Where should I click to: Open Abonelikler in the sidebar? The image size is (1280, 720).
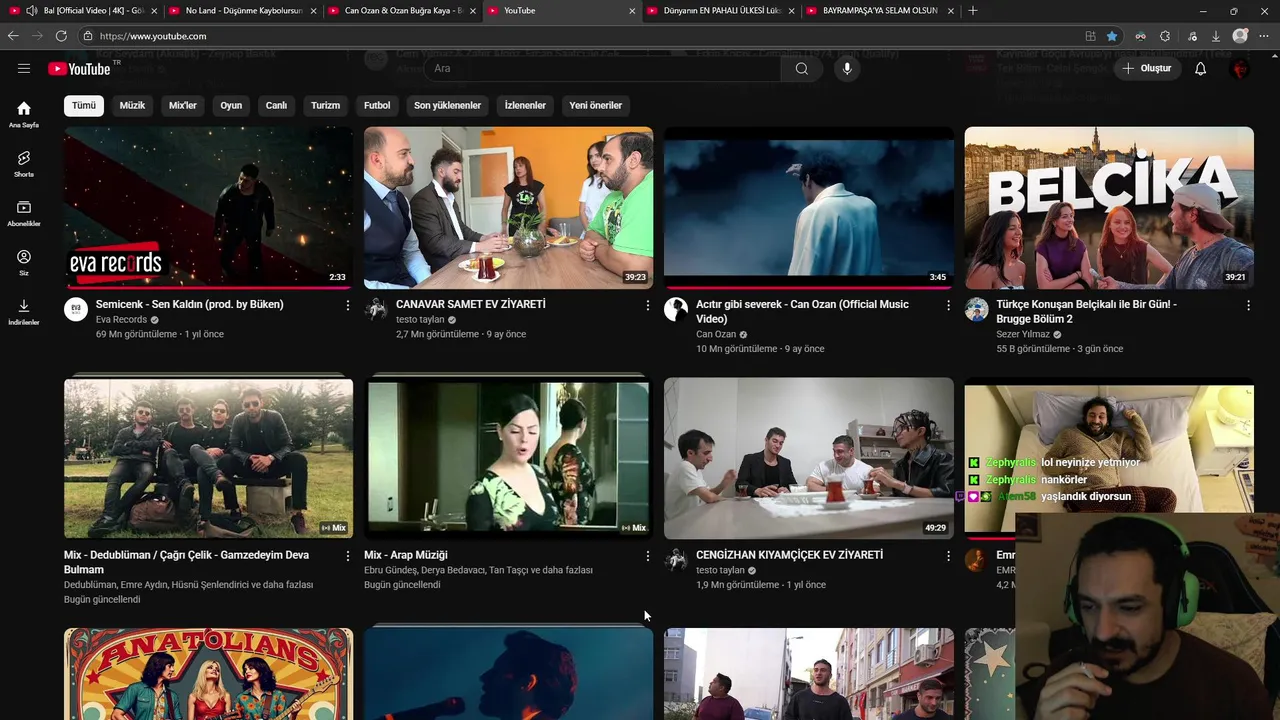(x=24, y=213)
